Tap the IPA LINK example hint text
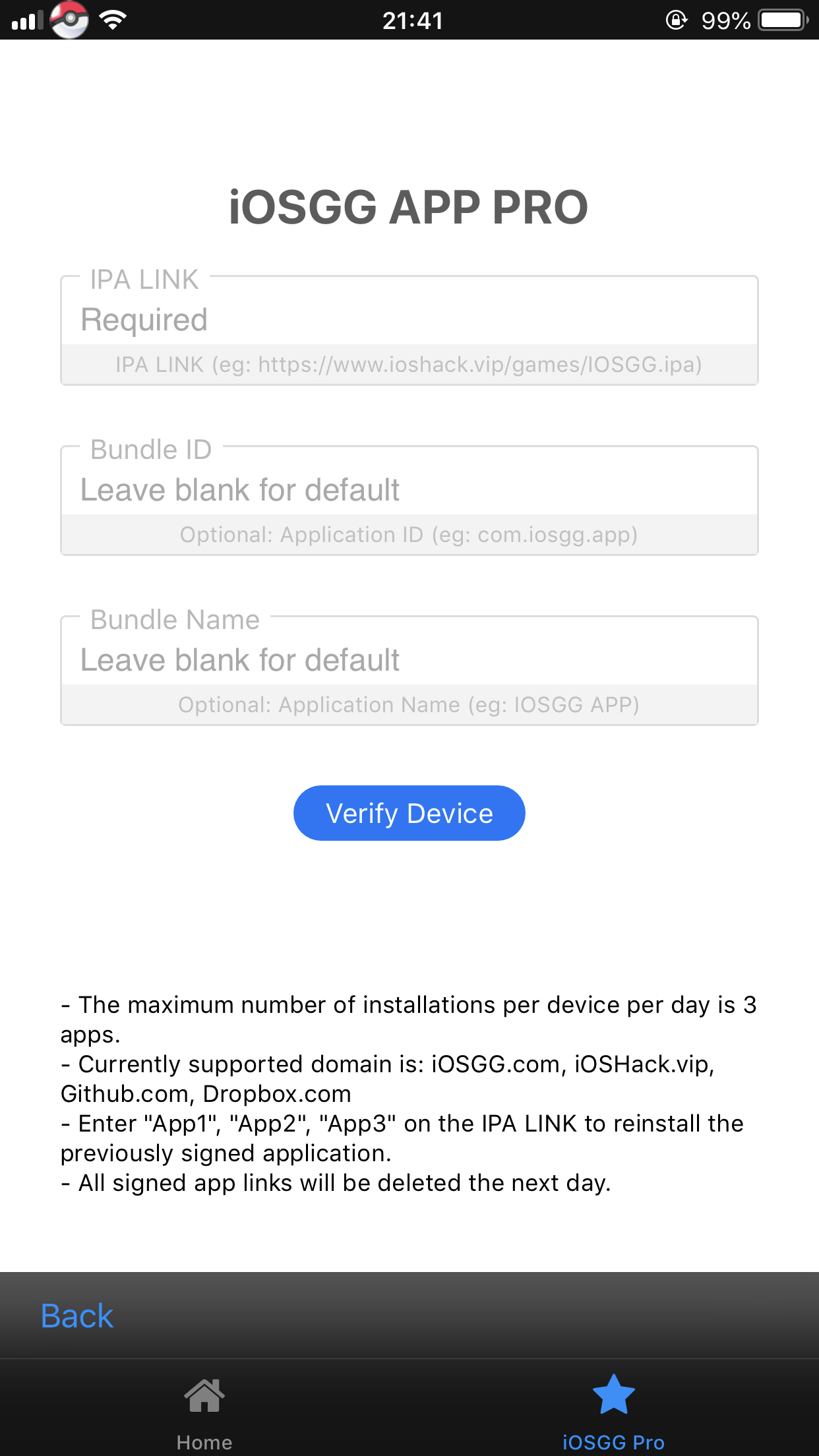819x1456 pixels. pyautogui.click(x=409, y=365)
